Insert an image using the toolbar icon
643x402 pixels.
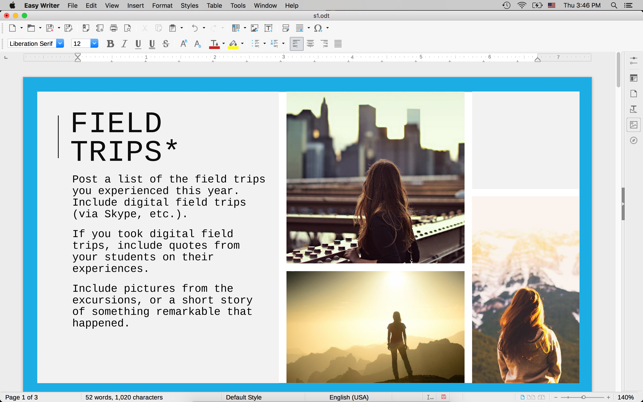pos(254,28)
